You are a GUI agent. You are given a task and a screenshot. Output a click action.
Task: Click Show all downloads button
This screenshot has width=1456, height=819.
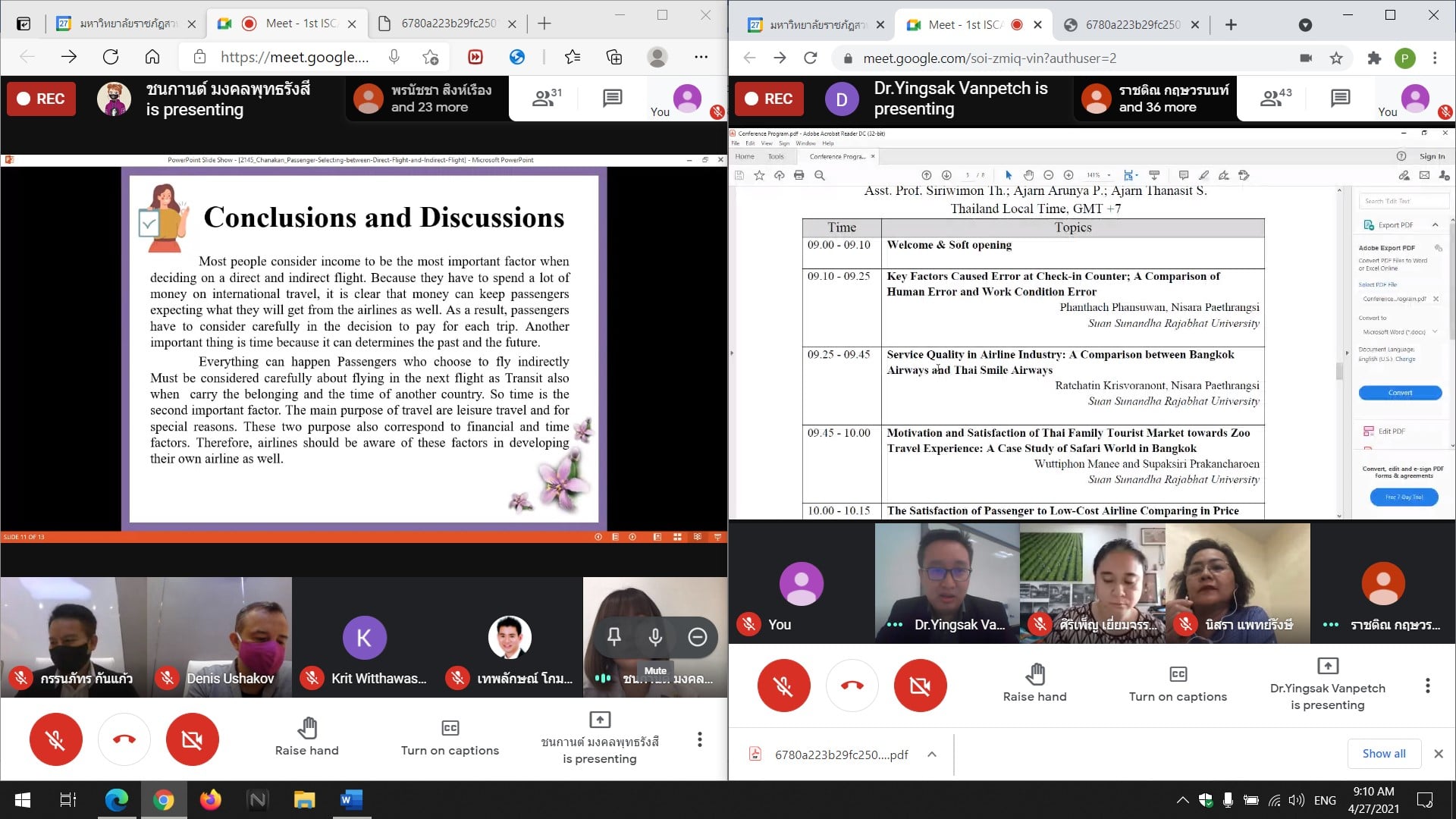tap(1383, 753)
